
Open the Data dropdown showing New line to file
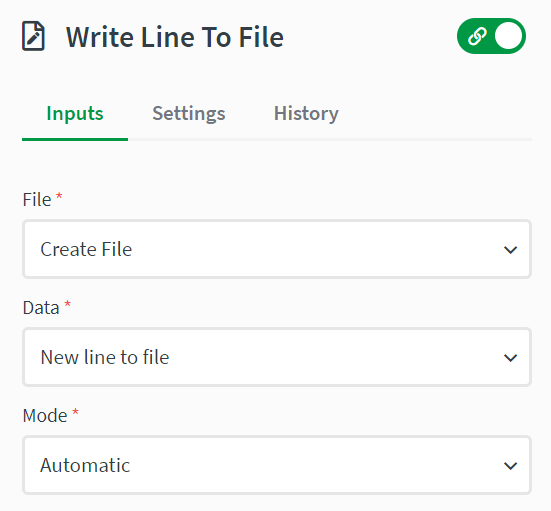point(277,357)
